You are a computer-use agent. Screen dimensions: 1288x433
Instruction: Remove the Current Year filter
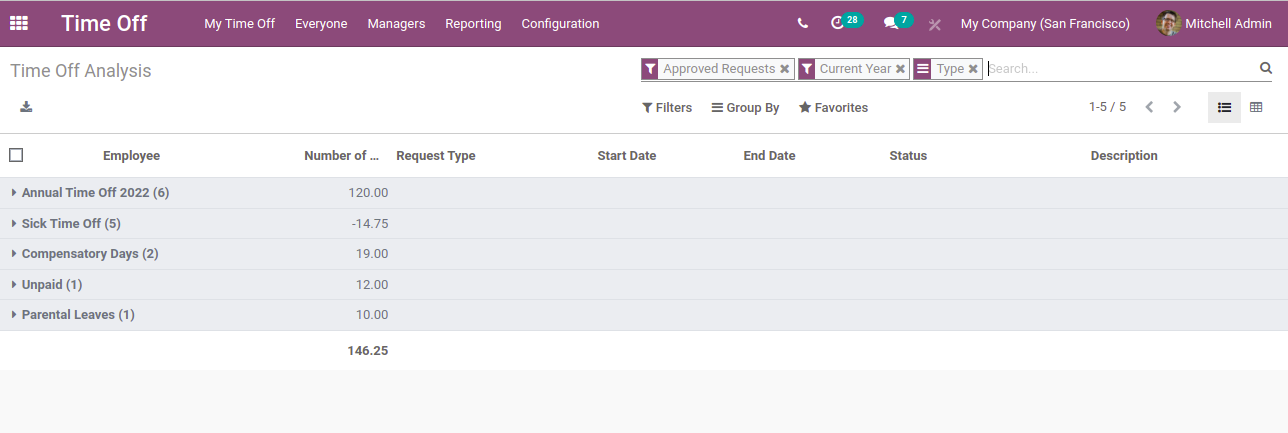pos(900,69)
